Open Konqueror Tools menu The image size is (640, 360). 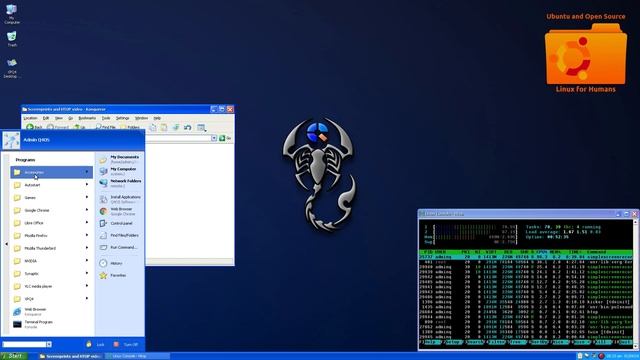click(x=106, y=118)
